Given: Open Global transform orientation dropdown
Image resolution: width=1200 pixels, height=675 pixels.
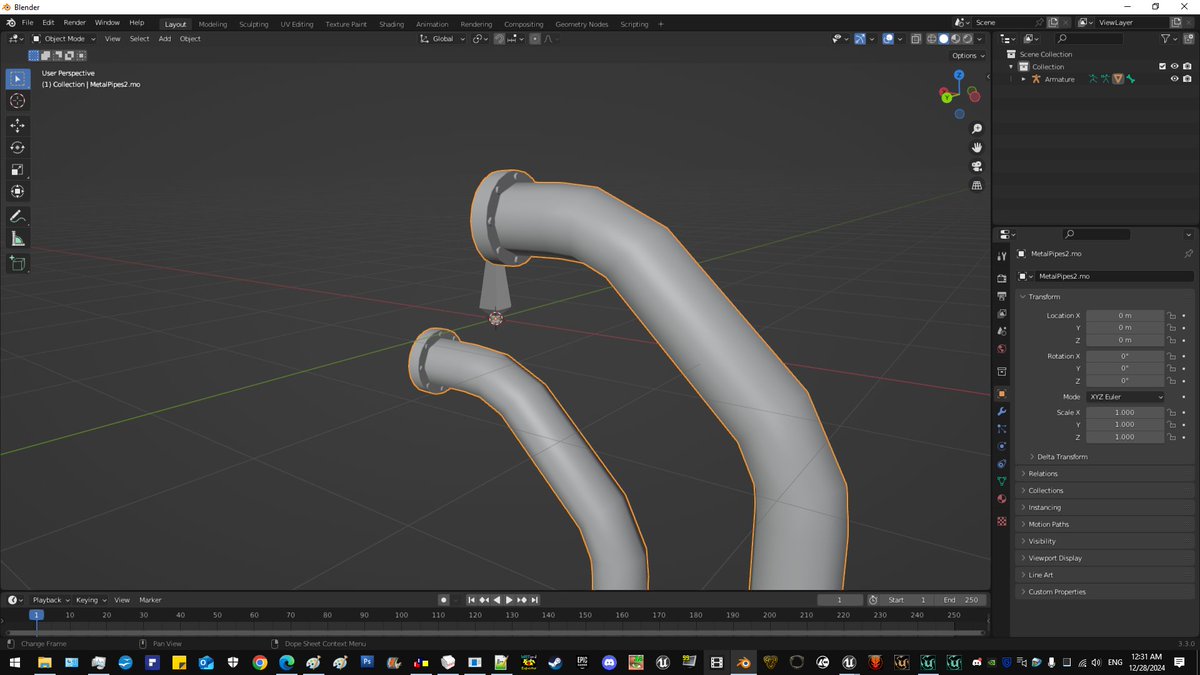Looking at the screenshot, I should click(442, 39).
